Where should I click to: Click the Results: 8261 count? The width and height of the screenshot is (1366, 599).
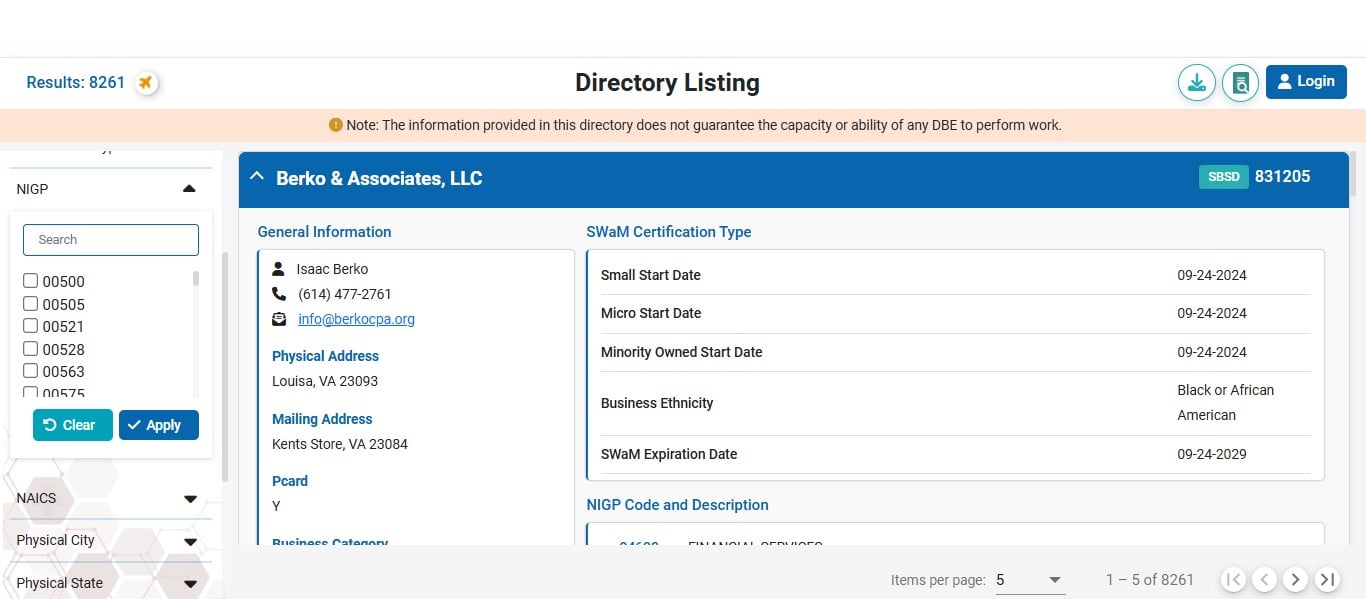point(75,82)
